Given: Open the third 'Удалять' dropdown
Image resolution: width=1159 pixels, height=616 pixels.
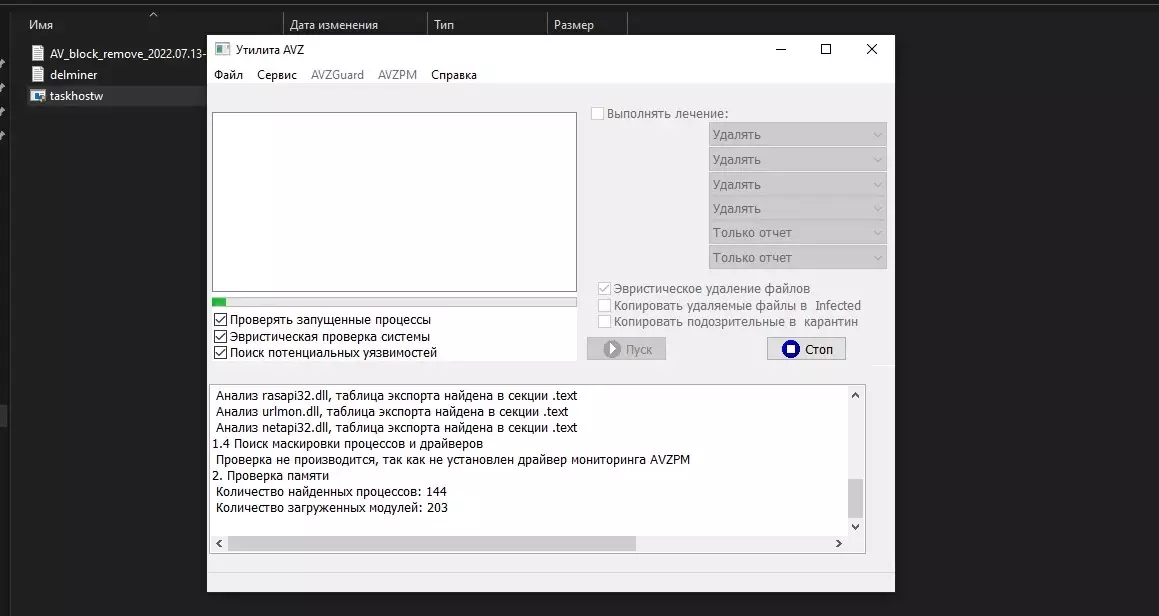Looking at the screenshot, I should point(798,184).
